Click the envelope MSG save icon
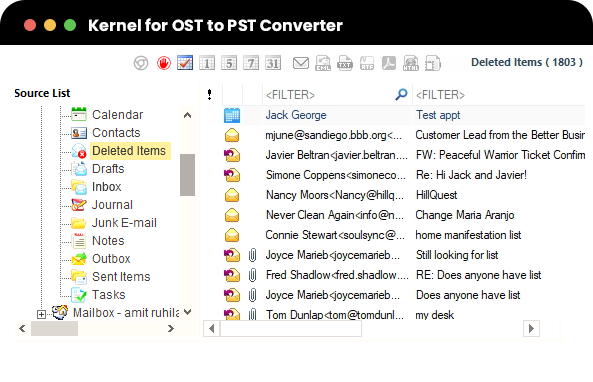 301,63
